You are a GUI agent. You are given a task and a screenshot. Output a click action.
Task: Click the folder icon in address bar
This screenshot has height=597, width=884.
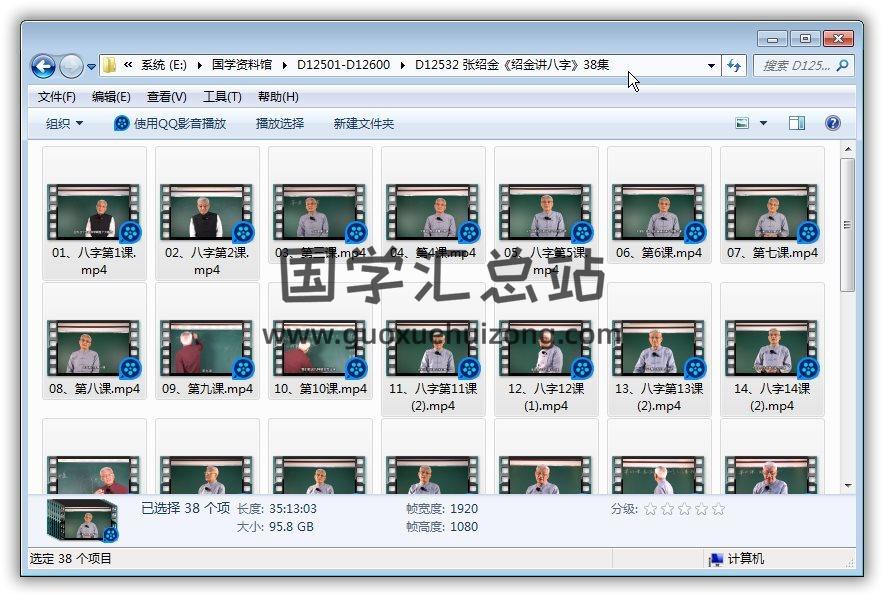tap(109, 66)
